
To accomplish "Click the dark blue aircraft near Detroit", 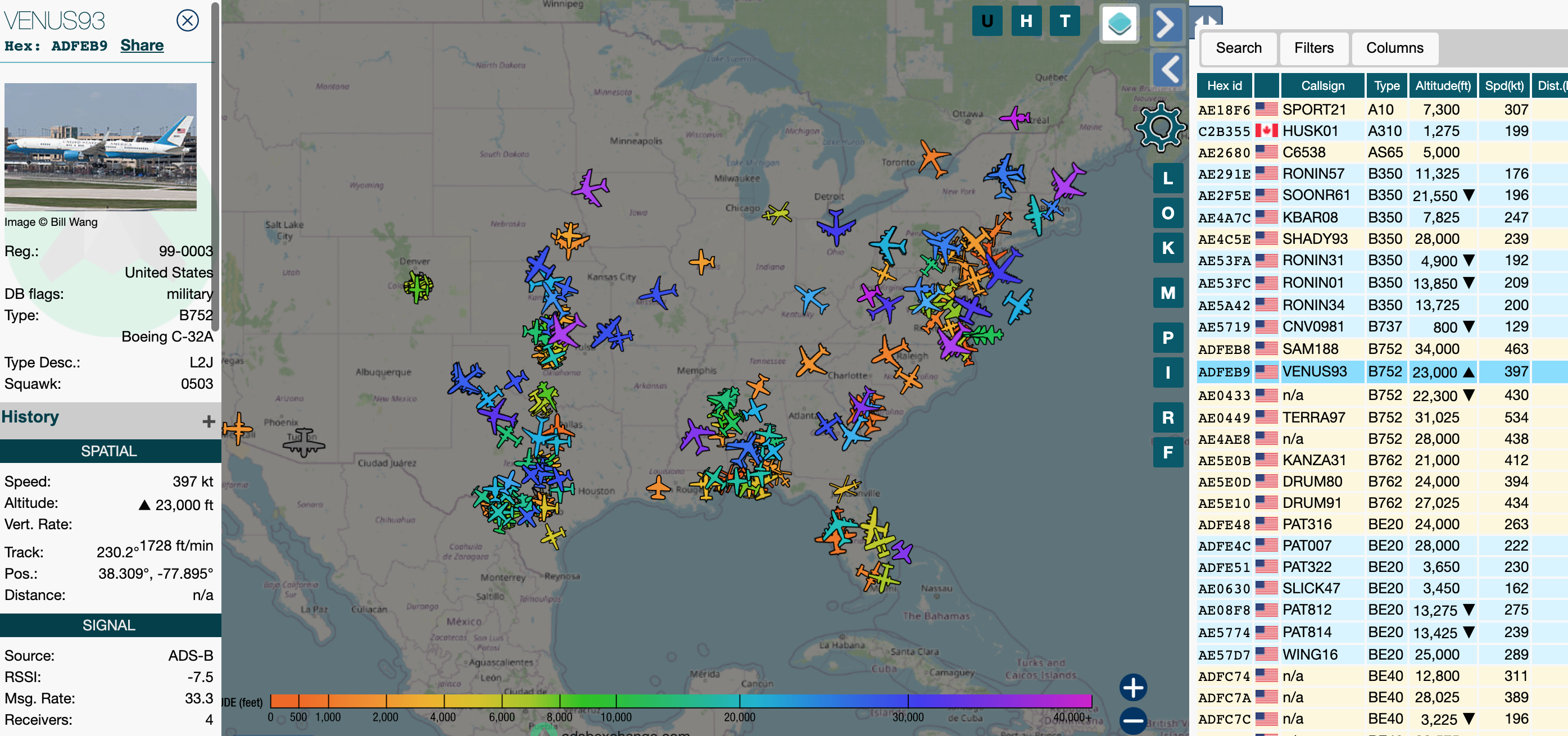I will pos(836,227).
